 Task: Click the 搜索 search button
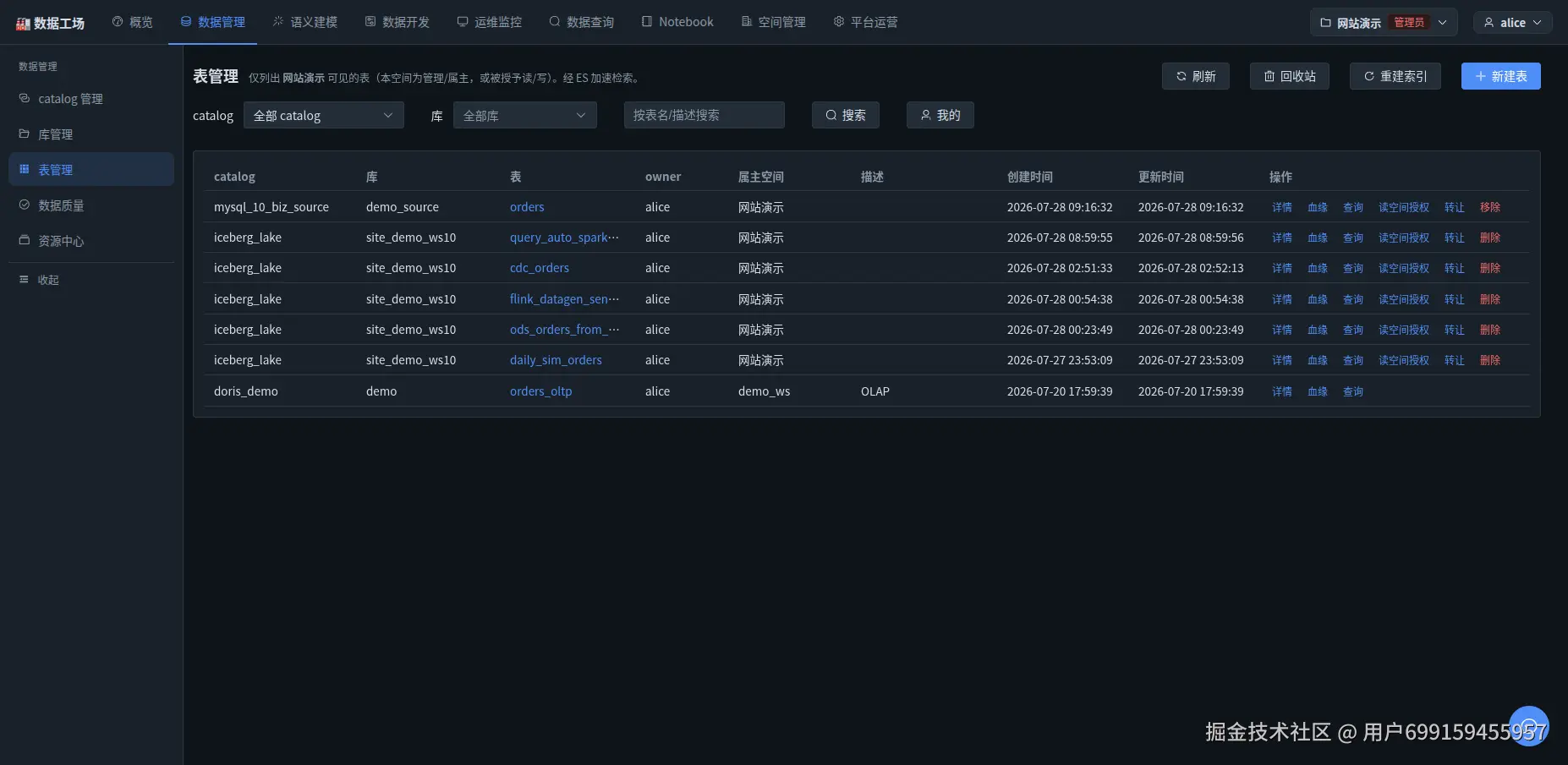point(846,115)
